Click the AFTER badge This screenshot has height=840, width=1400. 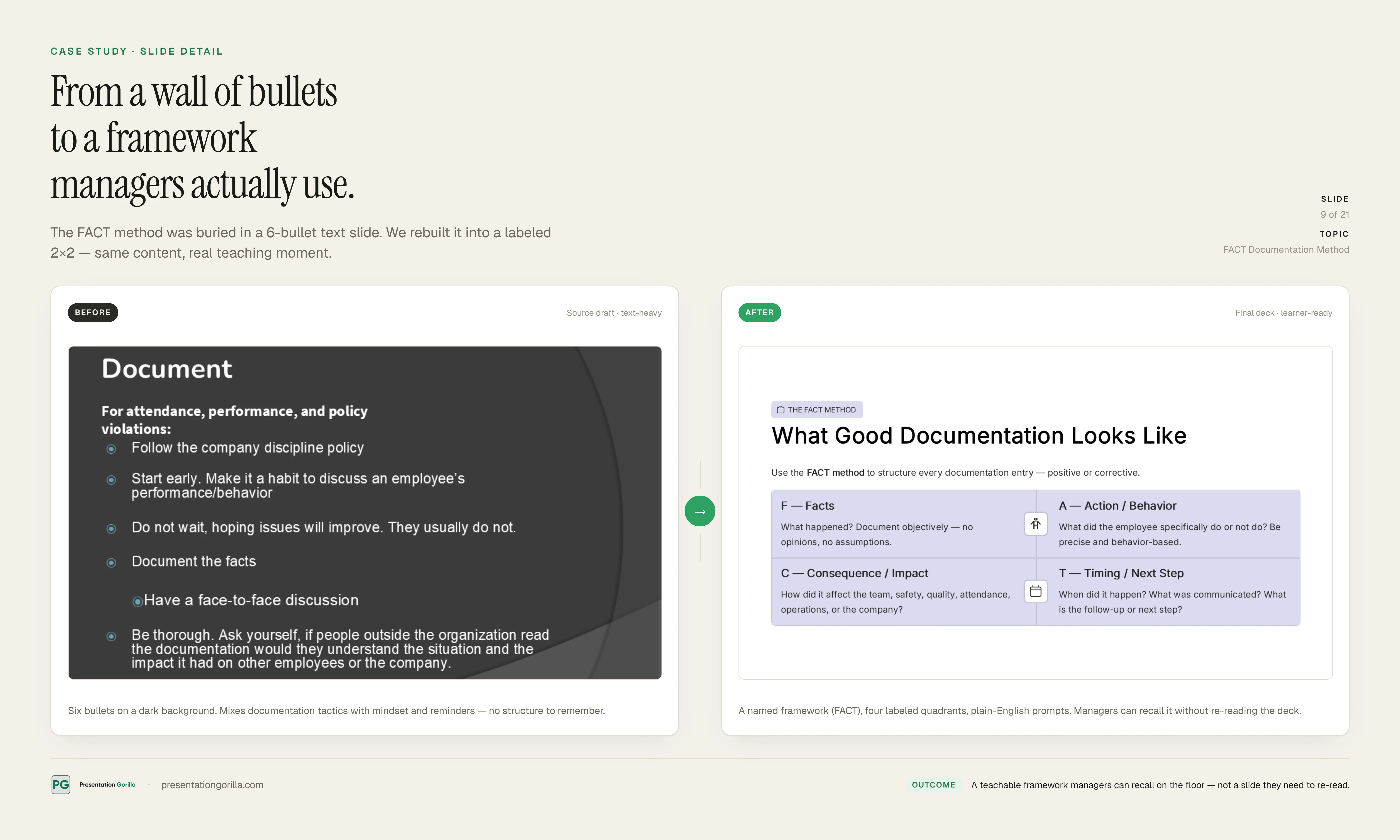tap(759, 312)
